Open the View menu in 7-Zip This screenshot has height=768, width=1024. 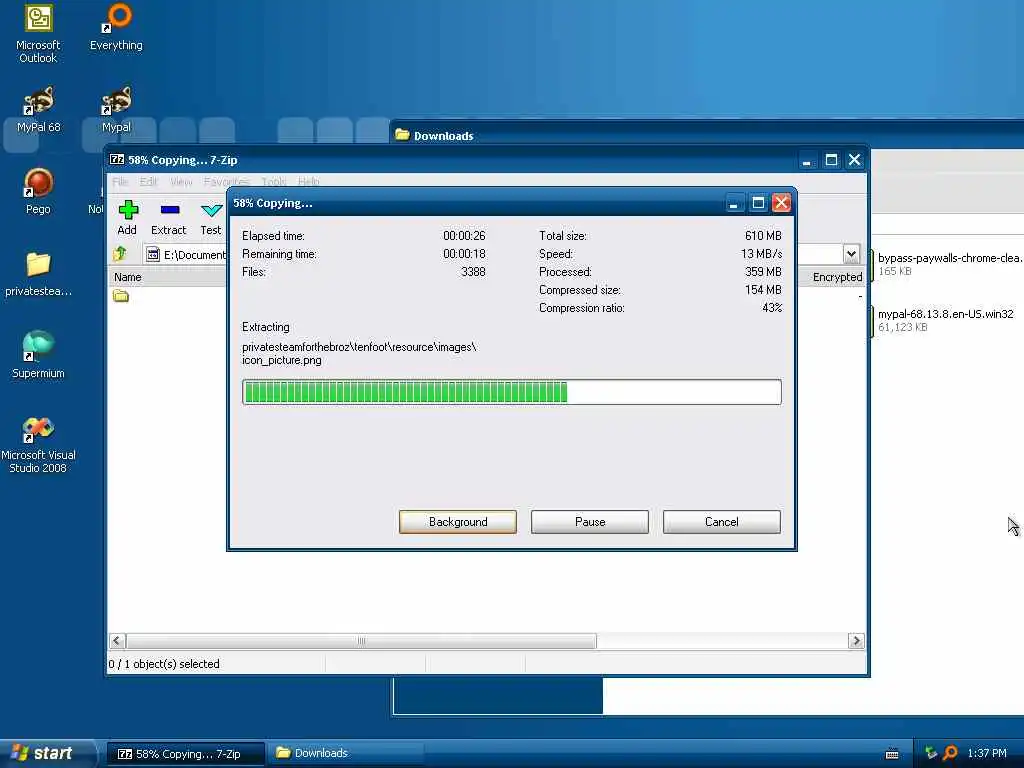(x=181, y=182)
